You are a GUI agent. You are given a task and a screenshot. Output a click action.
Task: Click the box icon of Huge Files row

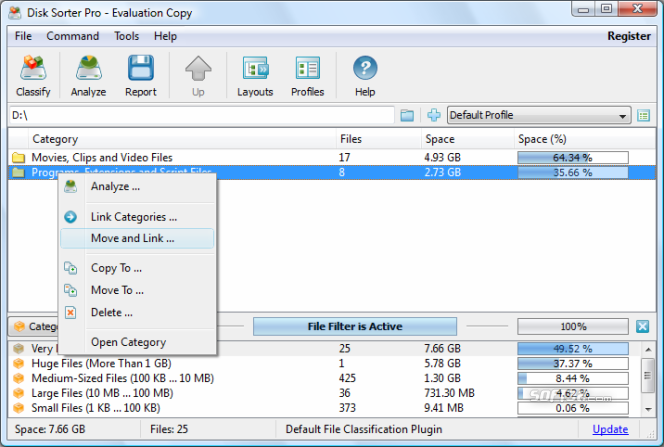[x=19, y=363]
